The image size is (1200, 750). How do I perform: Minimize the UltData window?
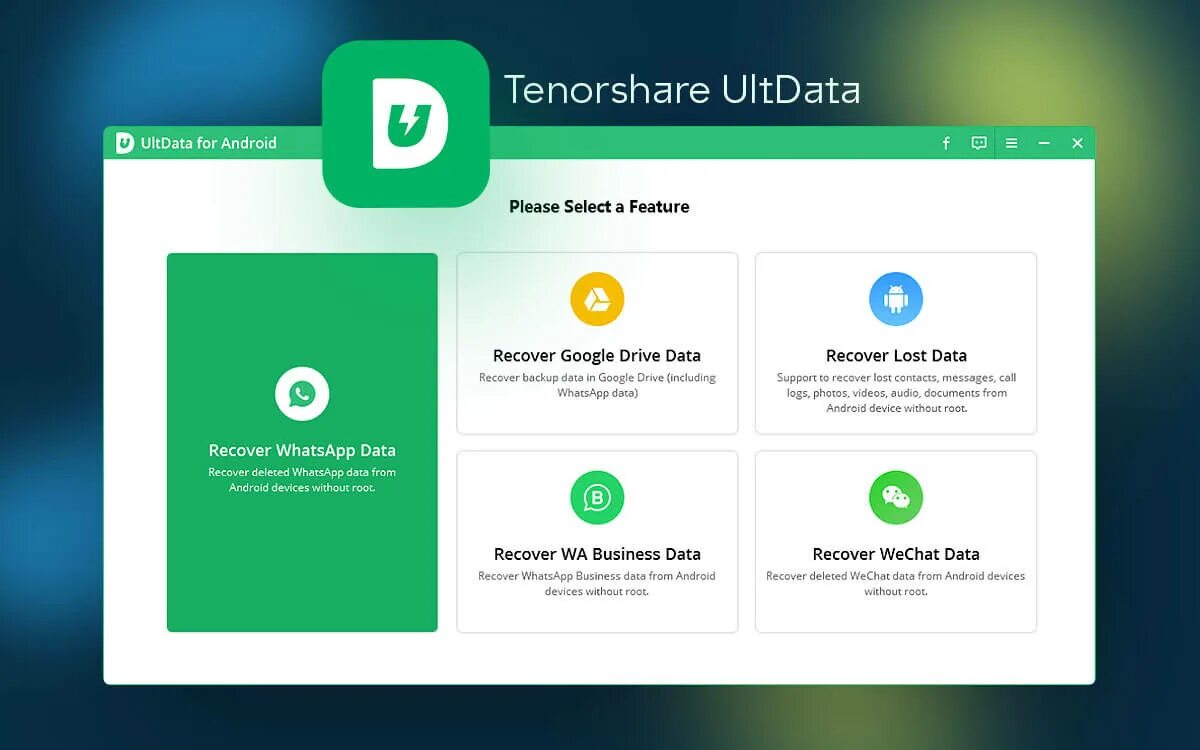1044,143
